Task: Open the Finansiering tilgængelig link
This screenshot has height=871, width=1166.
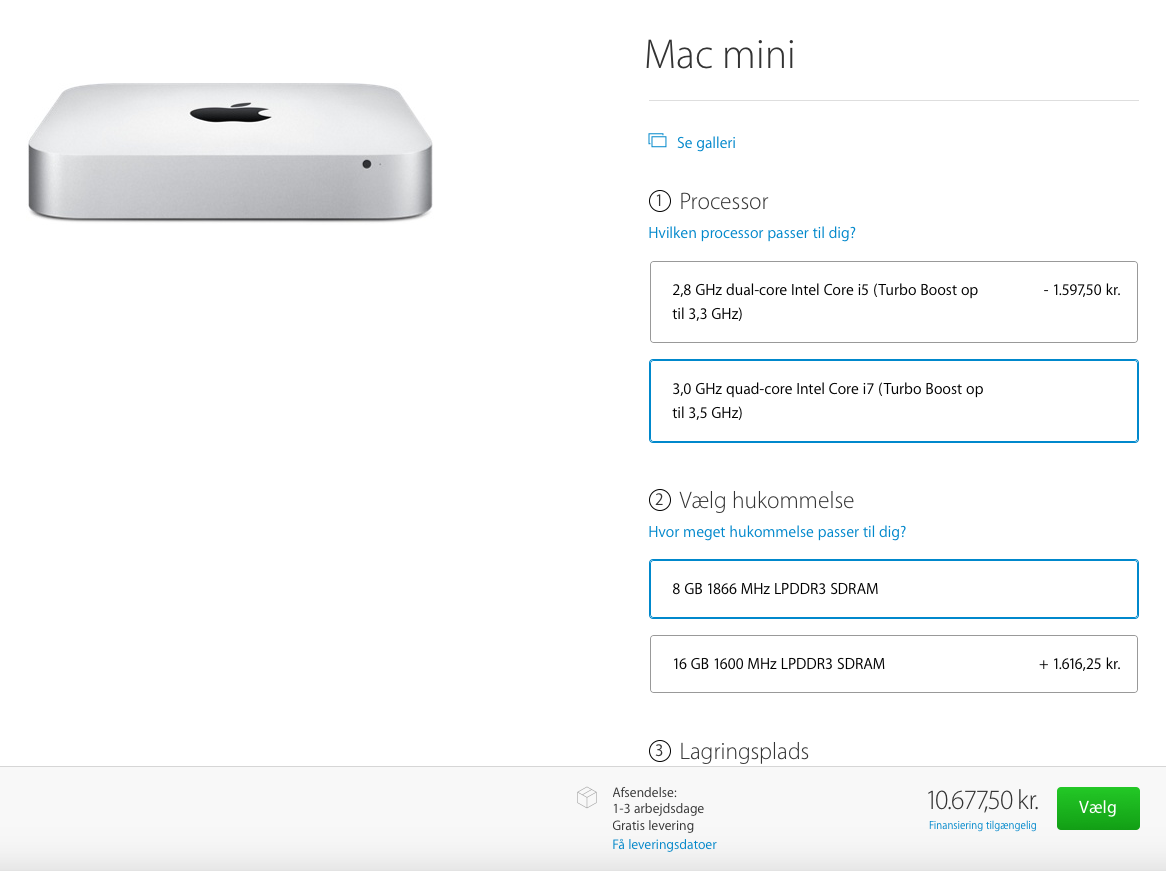Action: click(982, 826)
